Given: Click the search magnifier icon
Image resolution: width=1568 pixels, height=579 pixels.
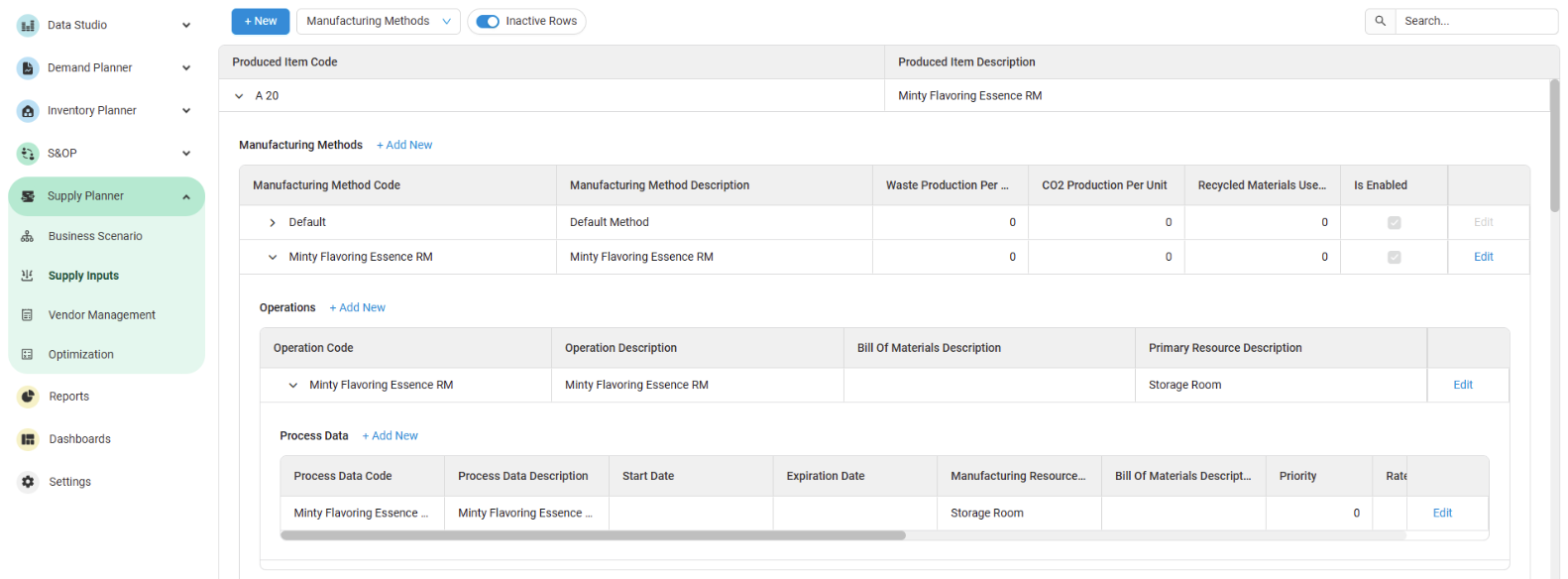Looking at the screenshot, I should (1380, 21).
